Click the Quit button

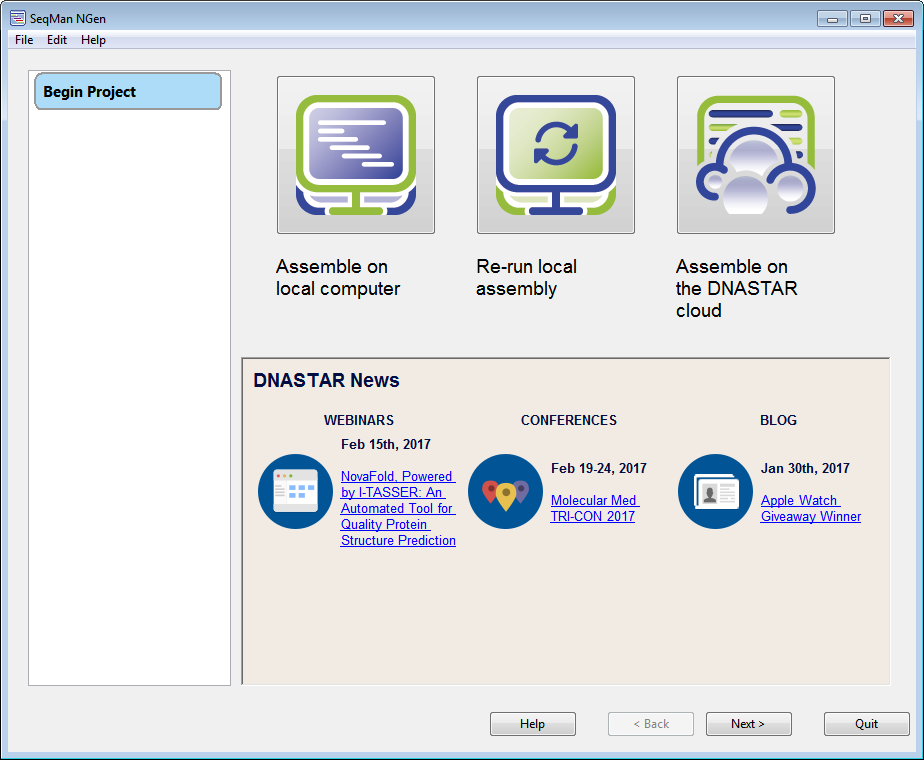coord(866,724)
